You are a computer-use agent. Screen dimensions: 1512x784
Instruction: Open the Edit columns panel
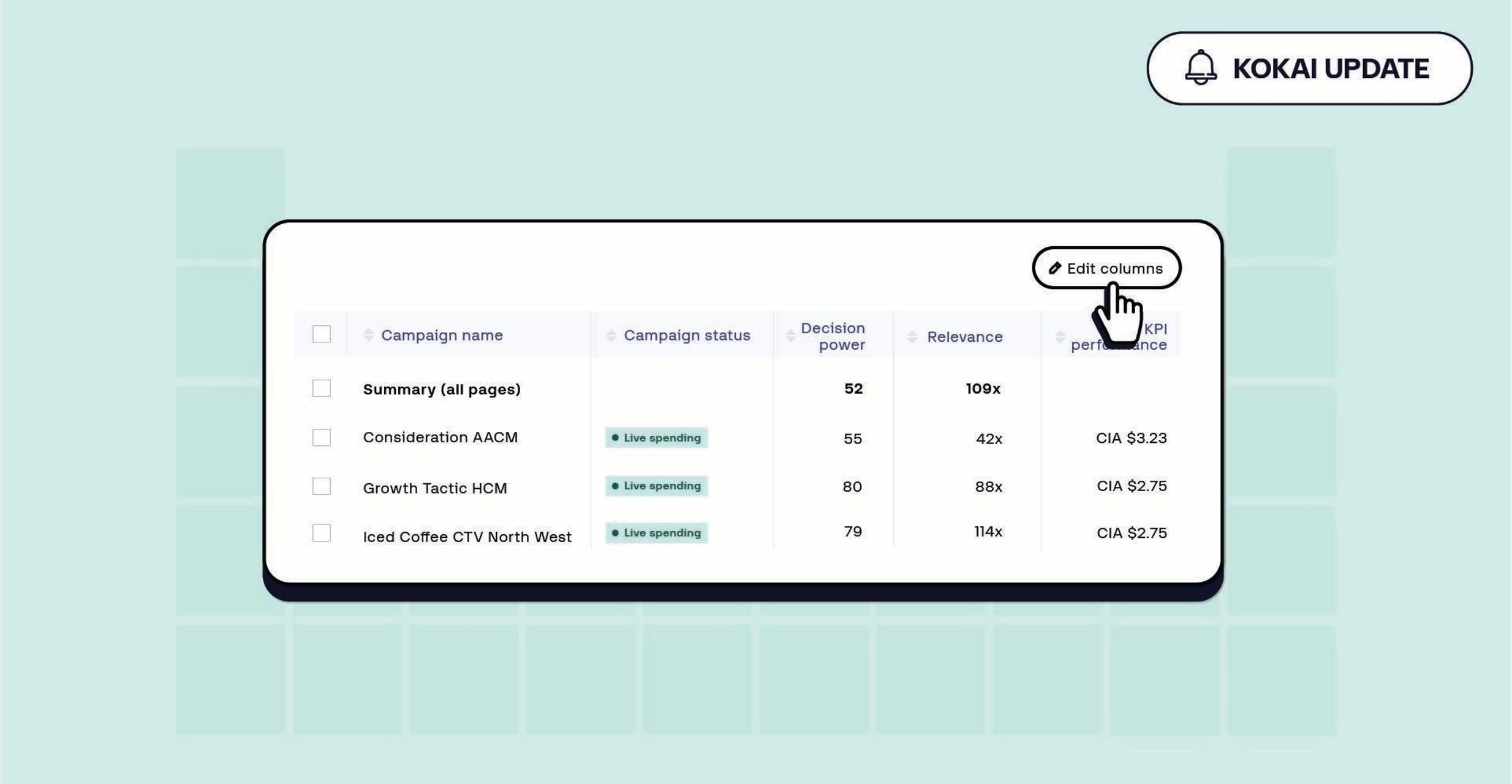(x=1106, y=268)
